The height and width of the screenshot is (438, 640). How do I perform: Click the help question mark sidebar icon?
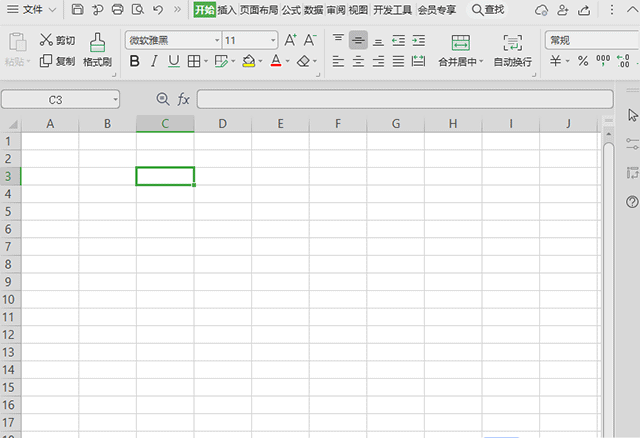[x=632, y=202]
